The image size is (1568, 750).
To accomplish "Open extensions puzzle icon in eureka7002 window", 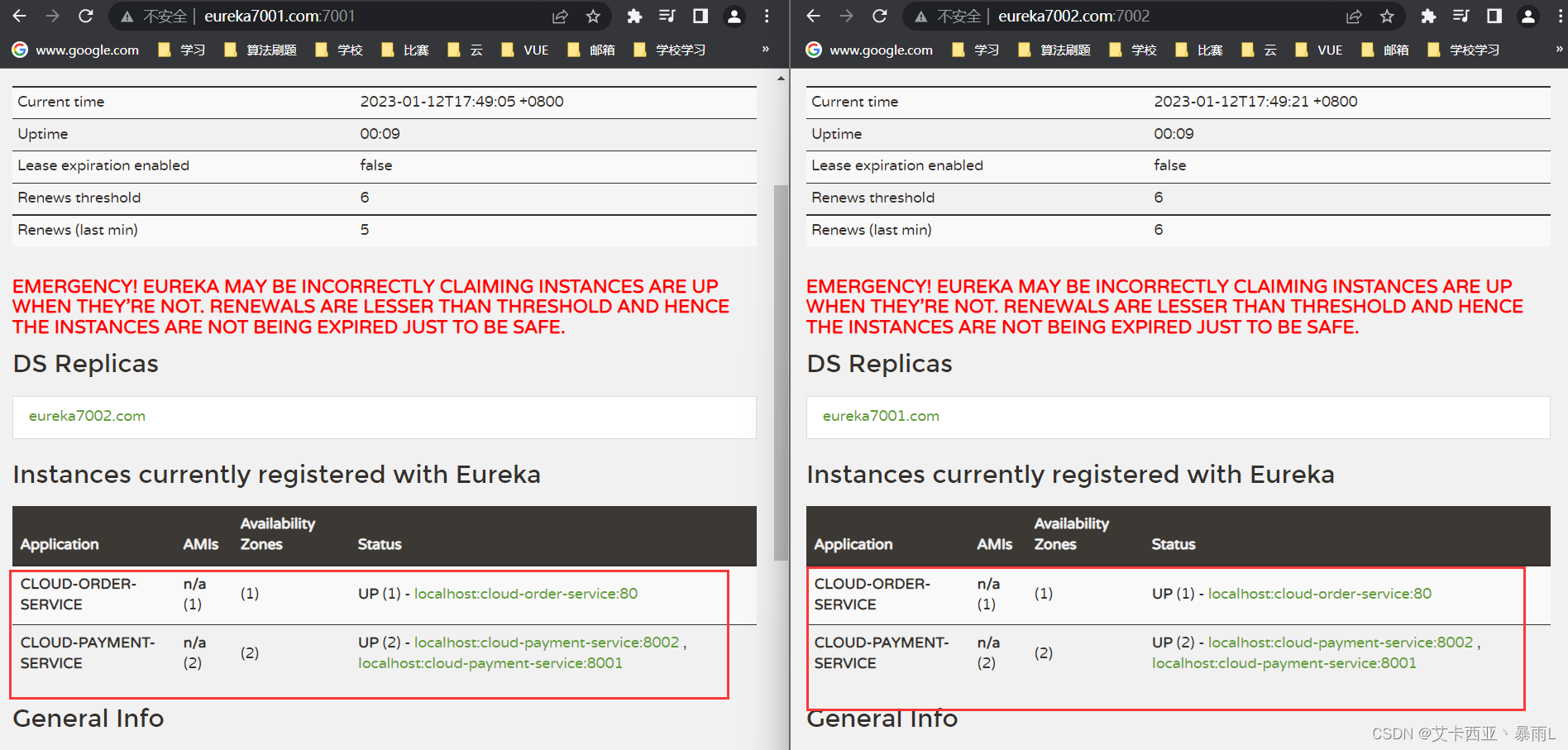I will tap(1428, 17).
